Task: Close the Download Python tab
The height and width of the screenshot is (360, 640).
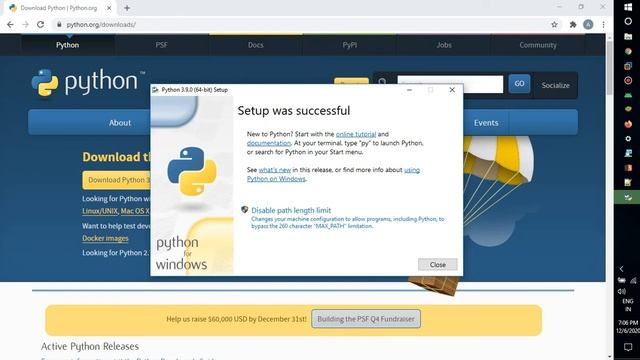Action: pos(109,8)
